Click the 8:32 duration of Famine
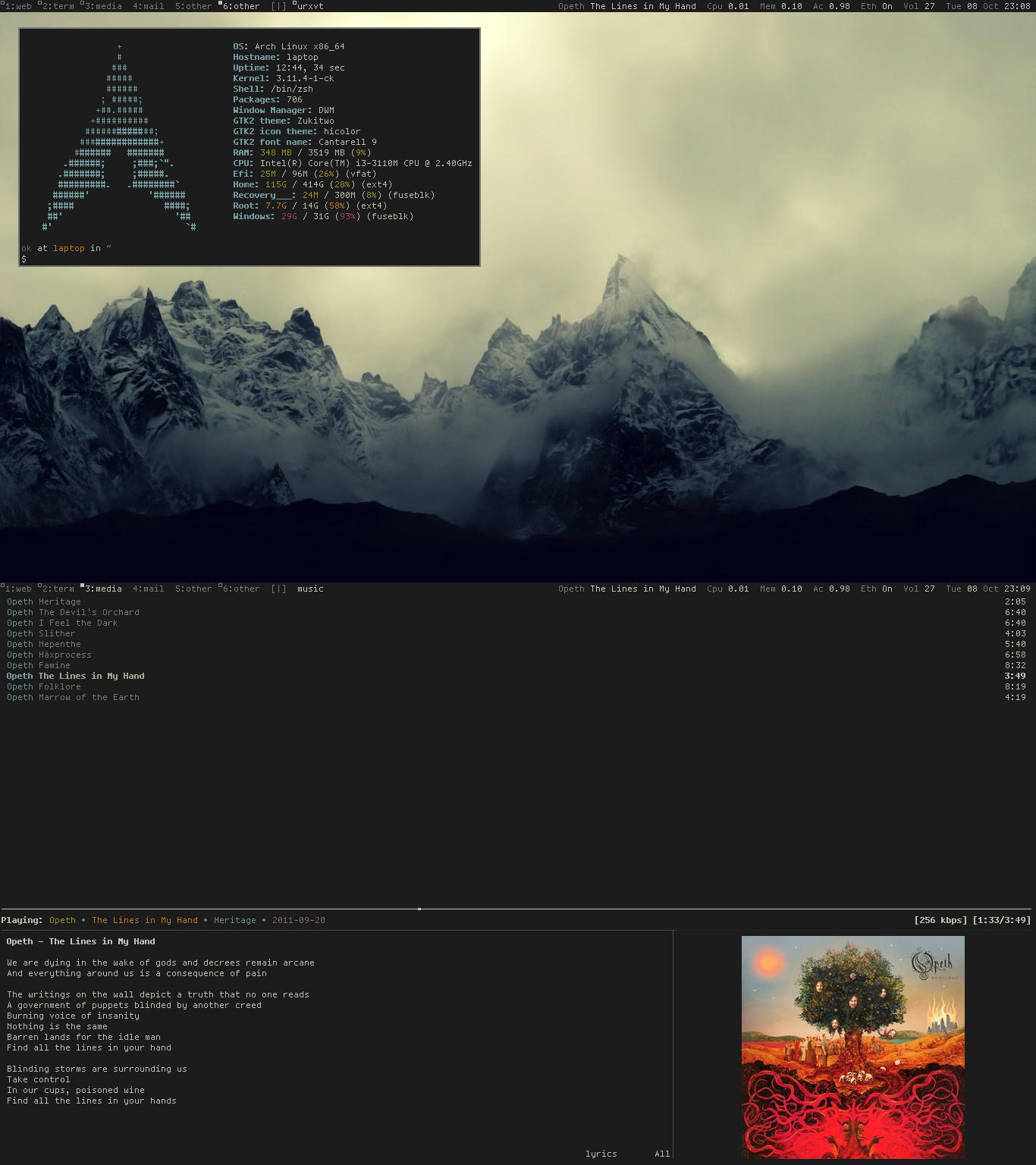1036x1165 pixels. 1016,665
